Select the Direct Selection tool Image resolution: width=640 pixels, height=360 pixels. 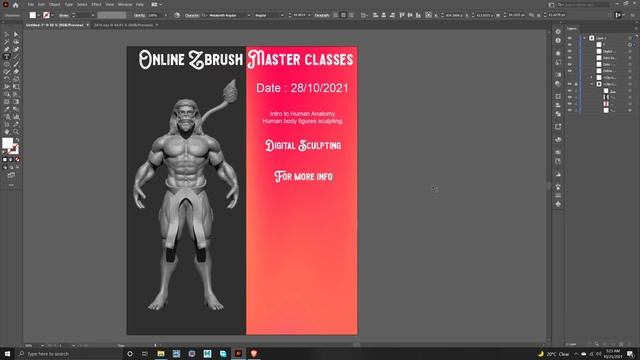point(16,35)
